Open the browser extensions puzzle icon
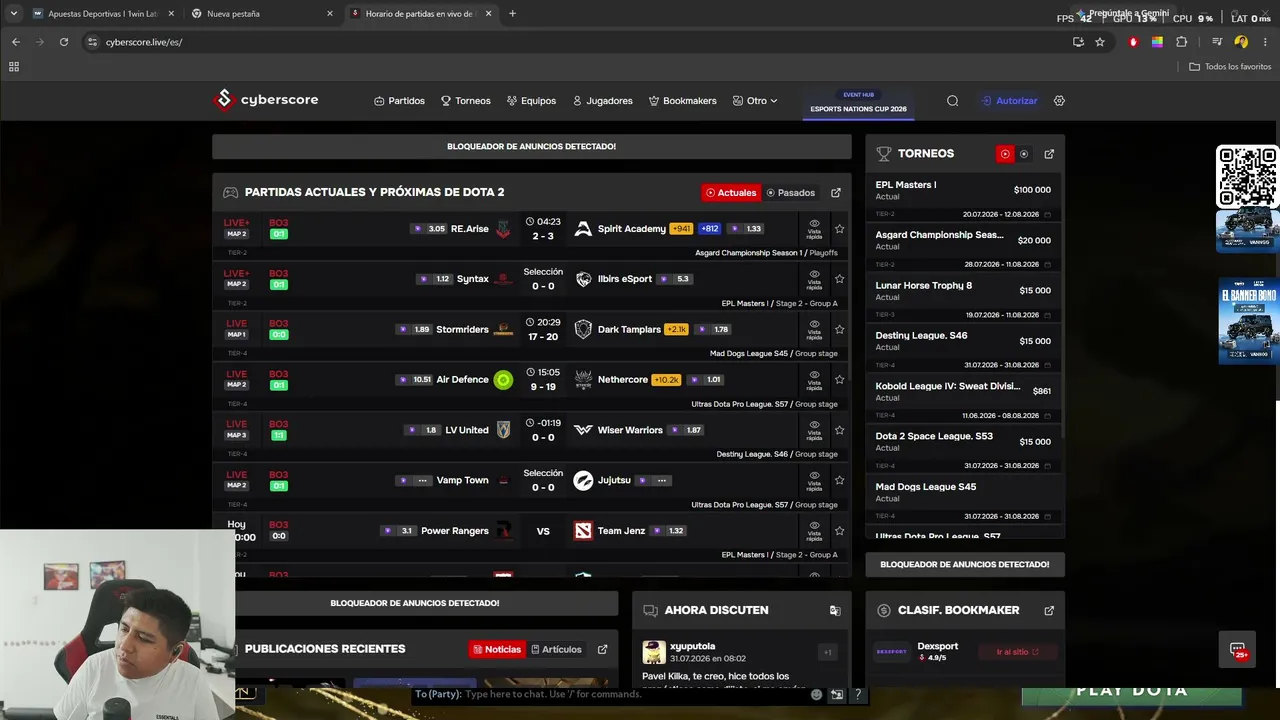The image size is (1280, 720). pyautogui.click(x=1182, y=42)
